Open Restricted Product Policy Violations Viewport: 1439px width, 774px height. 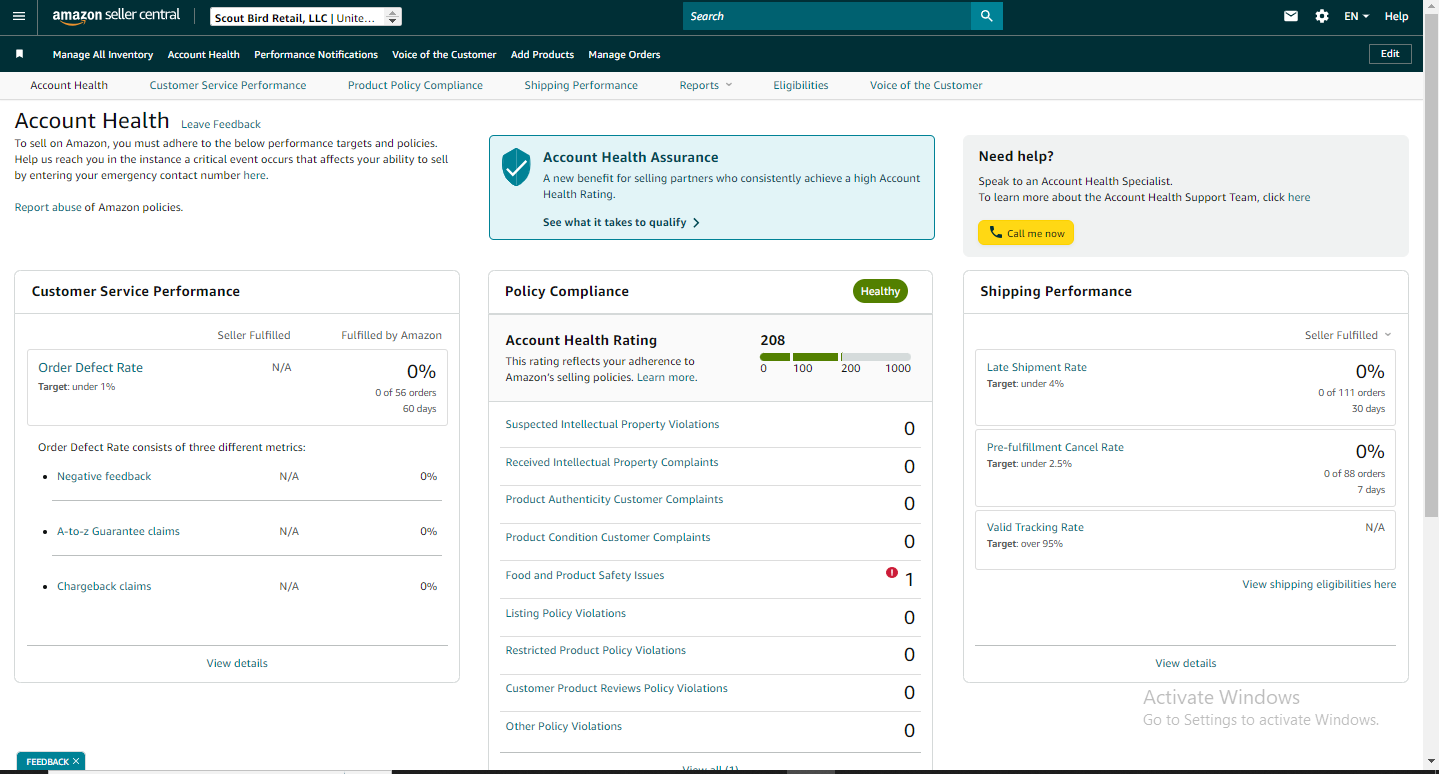pyautogui.click(x=596, y=650)
